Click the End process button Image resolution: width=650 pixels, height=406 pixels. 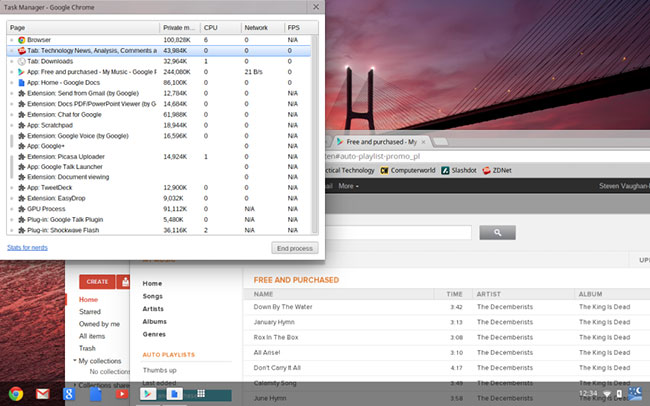(294, 247)
